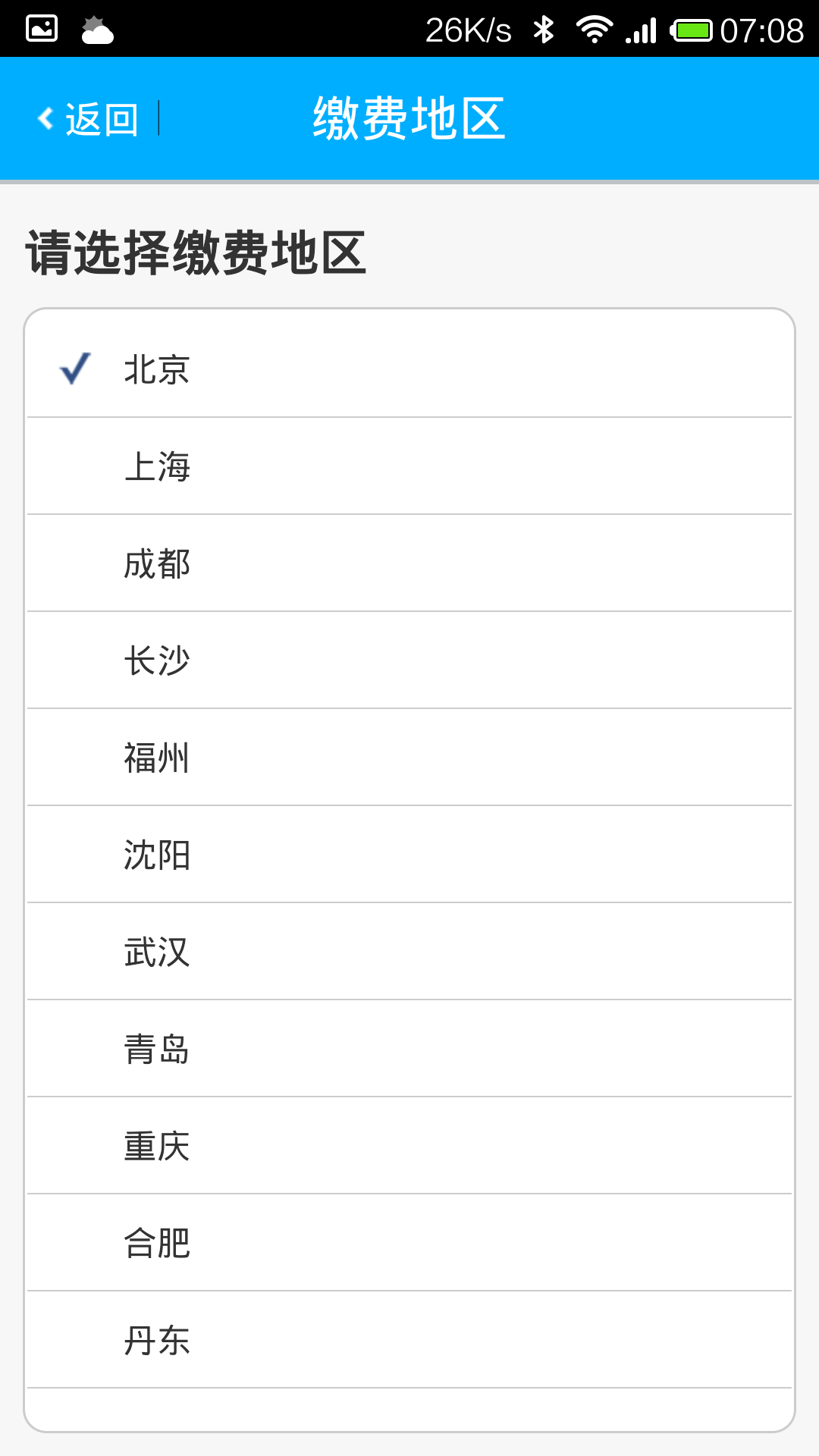This screenshot has height=1456, width=819.
Task: Select 丹东 near the list bottom
Action: (157, 1340)
